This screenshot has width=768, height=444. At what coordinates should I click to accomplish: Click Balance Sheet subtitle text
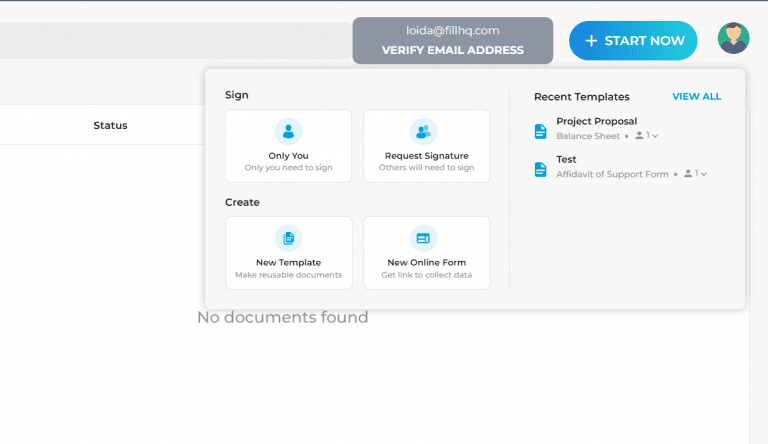click(588, 136)
